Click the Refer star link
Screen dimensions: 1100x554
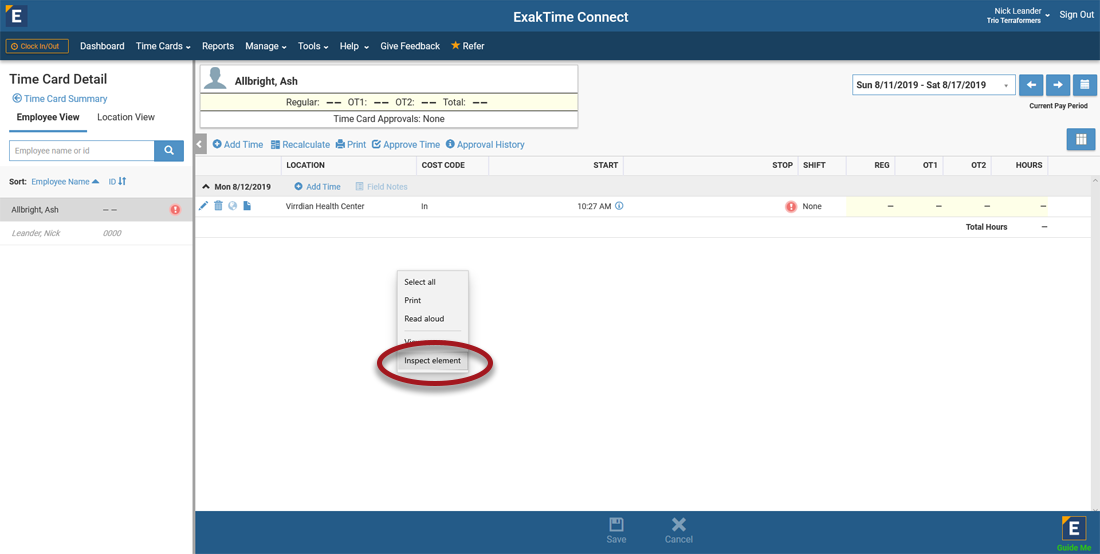467,46
